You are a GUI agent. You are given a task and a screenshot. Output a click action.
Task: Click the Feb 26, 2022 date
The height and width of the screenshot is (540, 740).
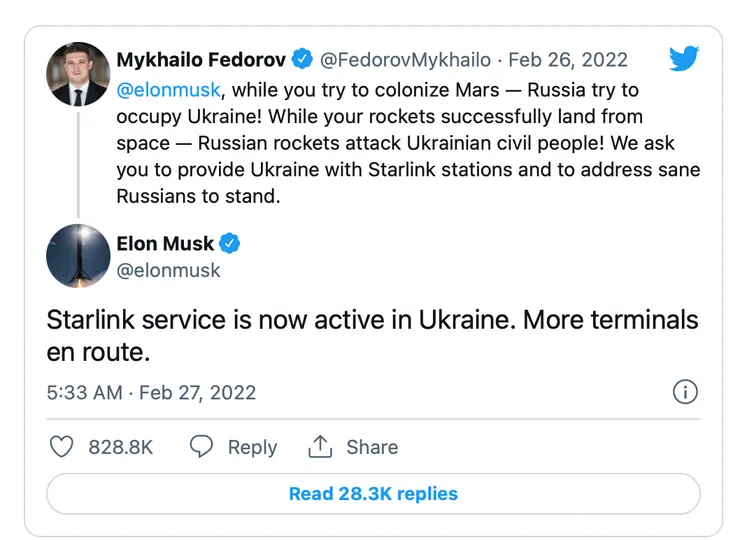(x=568, y=60)
